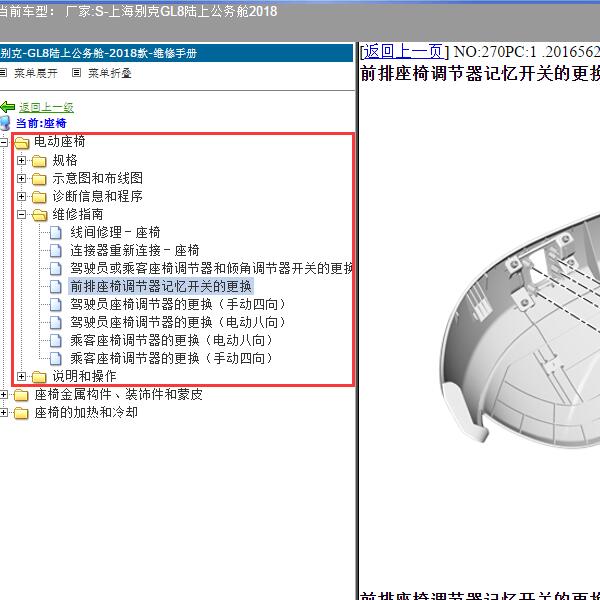
Task: Click the 电动座椅 open folder icon
Action: click(22, 143)
